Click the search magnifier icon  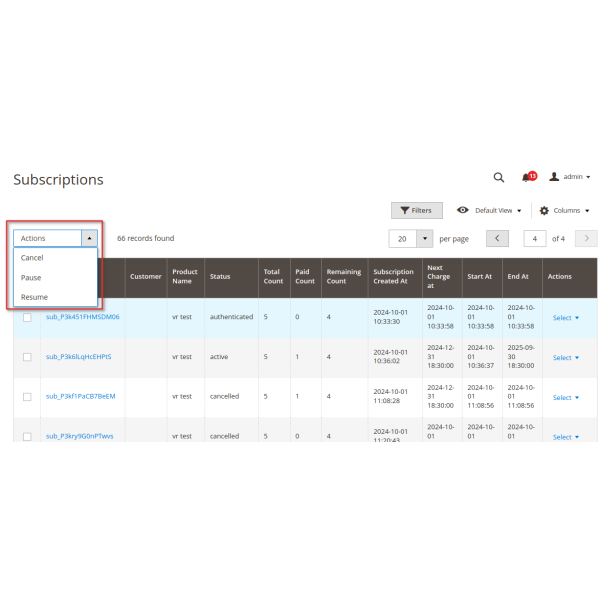pos(498,177)
